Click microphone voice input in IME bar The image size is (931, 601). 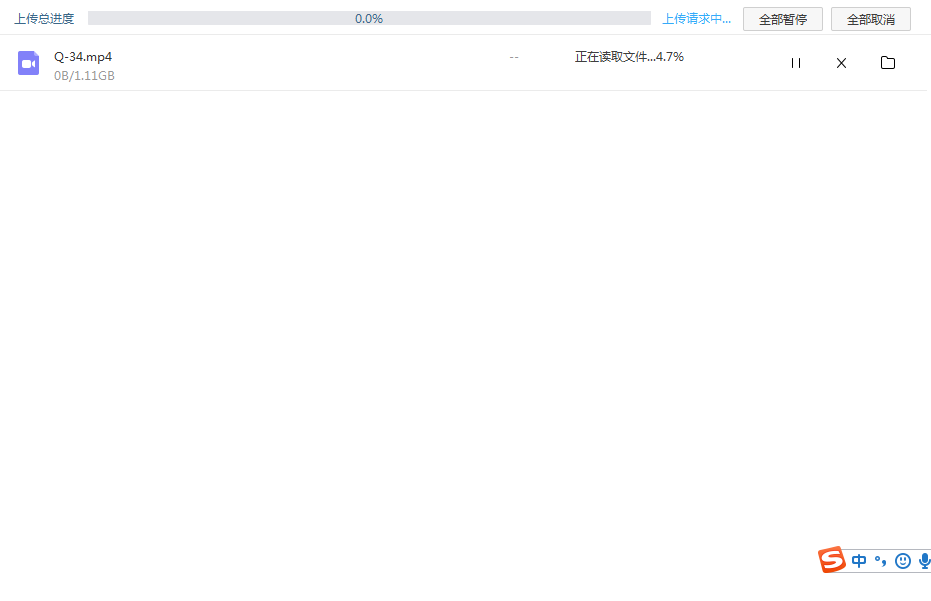pyautogui.click(x=924, y=561)
